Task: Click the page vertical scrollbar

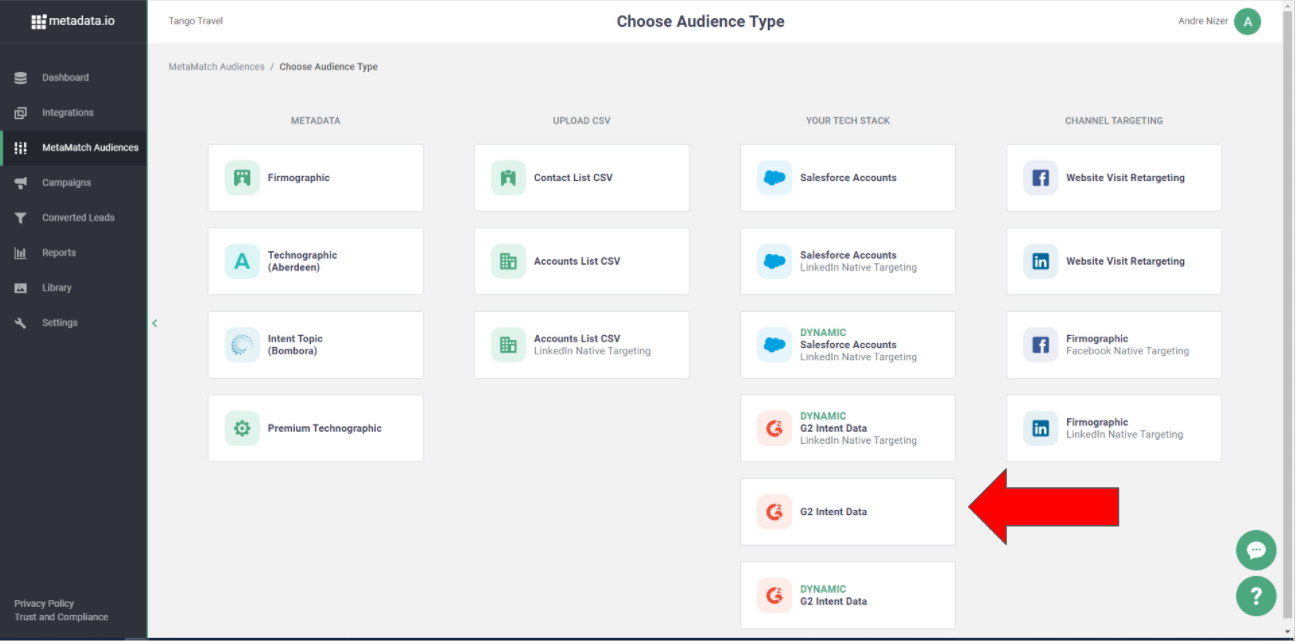Action: click(x=1288, y=300)
